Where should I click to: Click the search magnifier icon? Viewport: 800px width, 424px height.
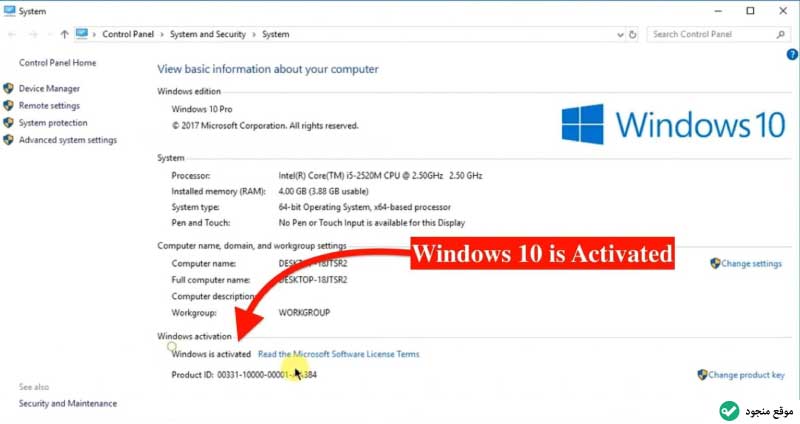tap(781, 34)
